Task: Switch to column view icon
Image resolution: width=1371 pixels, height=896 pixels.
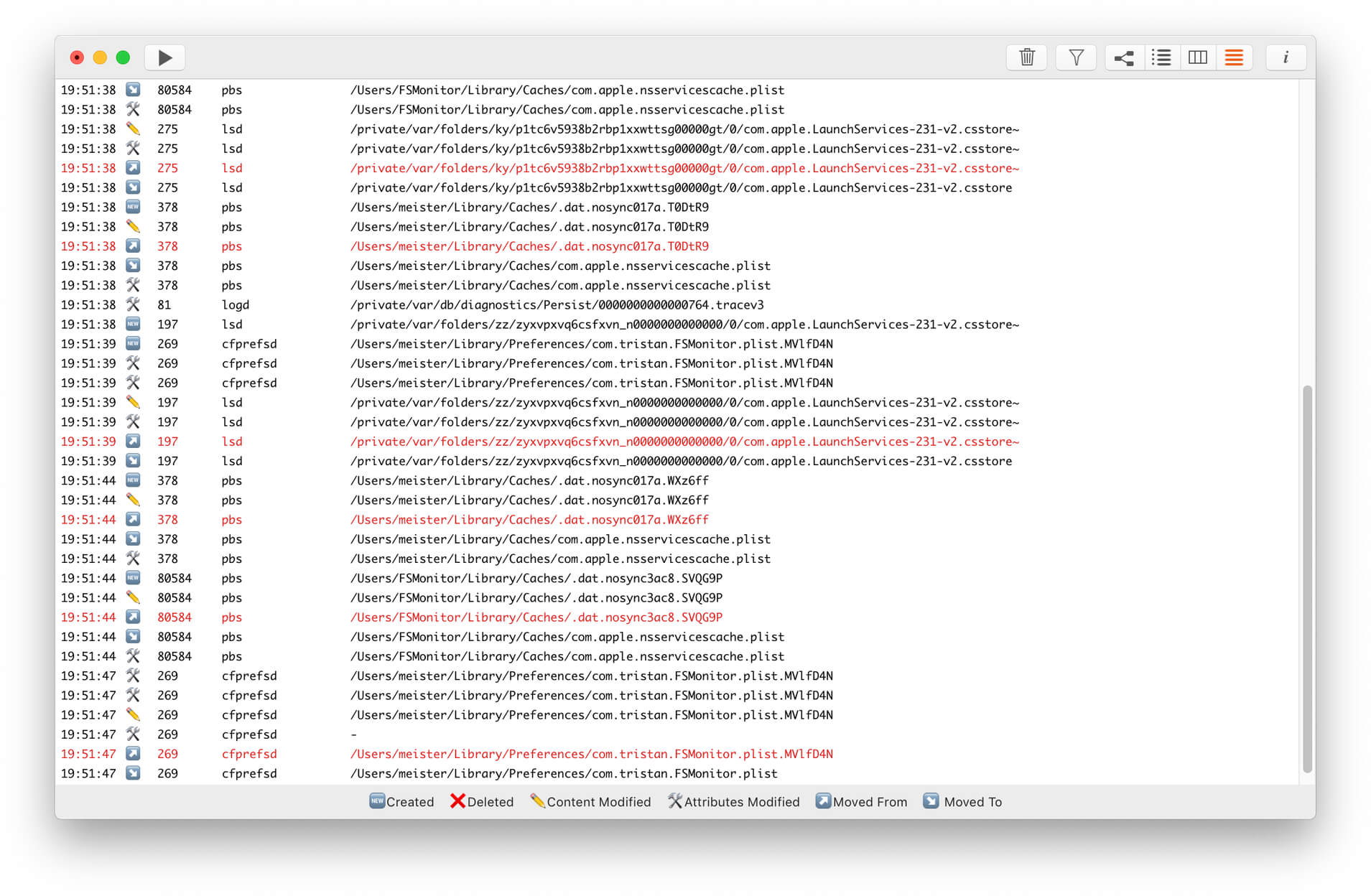Action: [1197, 57]
